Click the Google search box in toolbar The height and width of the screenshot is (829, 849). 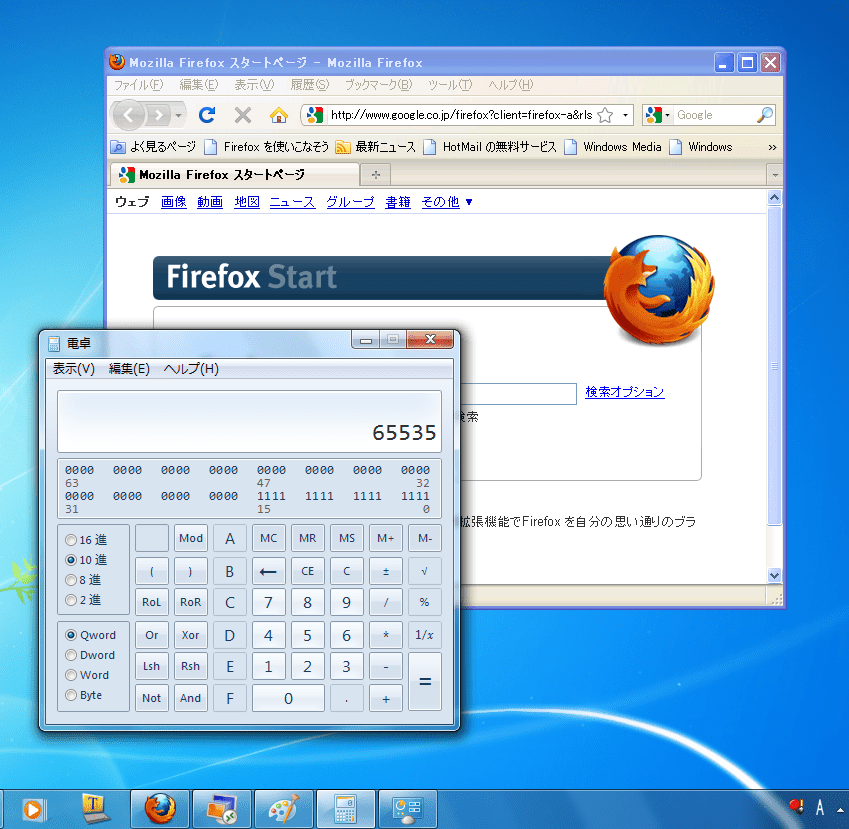715,115
